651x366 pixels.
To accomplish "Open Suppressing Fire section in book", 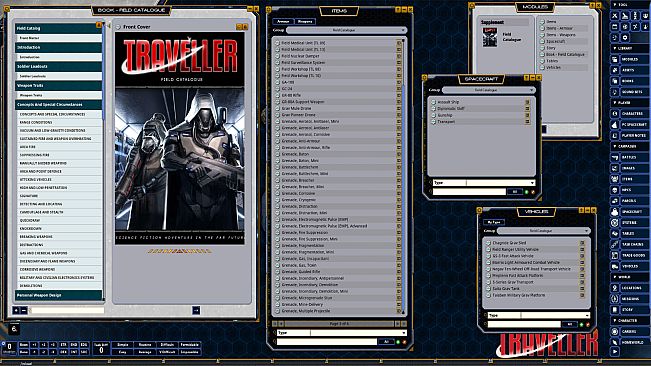I will pyautogui.click(x=60, y=155).
